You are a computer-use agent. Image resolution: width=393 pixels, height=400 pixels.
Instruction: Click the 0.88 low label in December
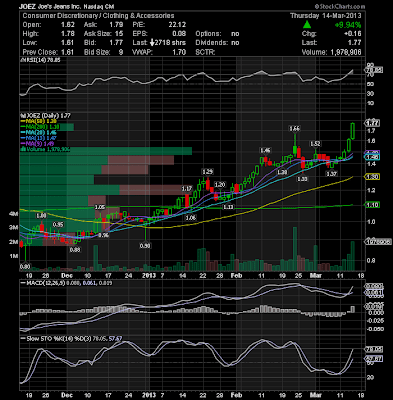coord(75,249)
